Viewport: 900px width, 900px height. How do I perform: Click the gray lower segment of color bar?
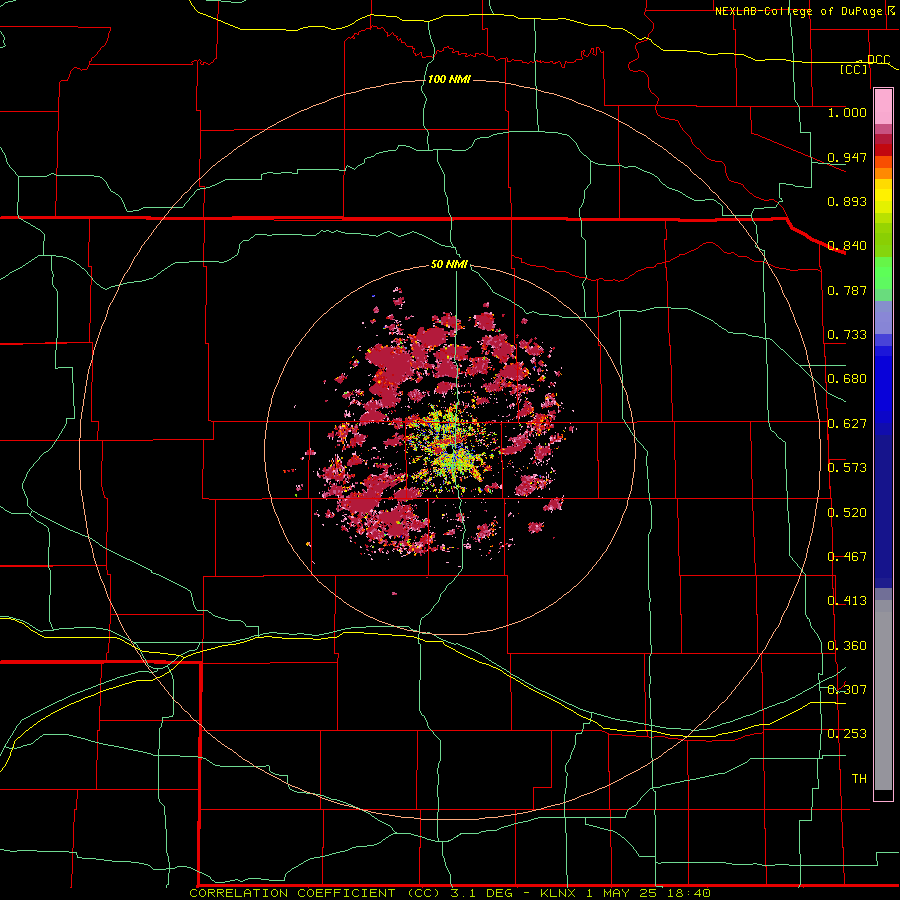point(883,695)
